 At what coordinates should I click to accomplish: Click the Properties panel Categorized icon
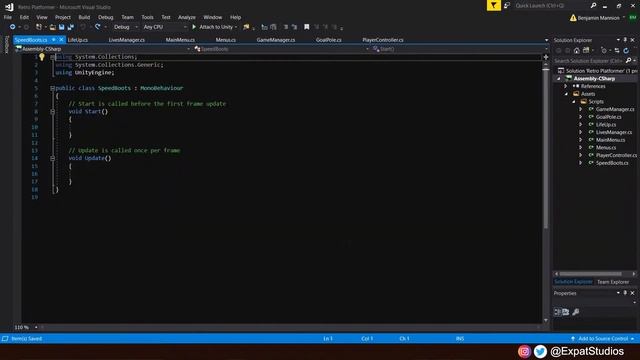pos(558,312)
